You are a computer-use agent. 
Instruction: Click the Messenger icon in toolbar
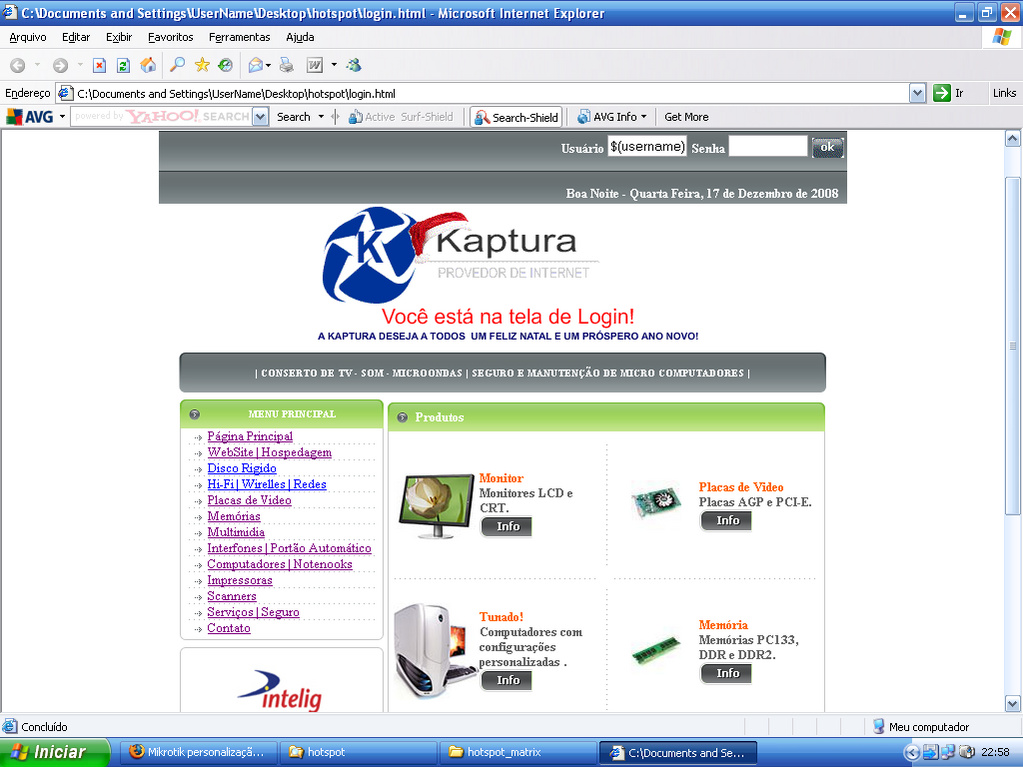pyautogui.click(x=354, y=65)
